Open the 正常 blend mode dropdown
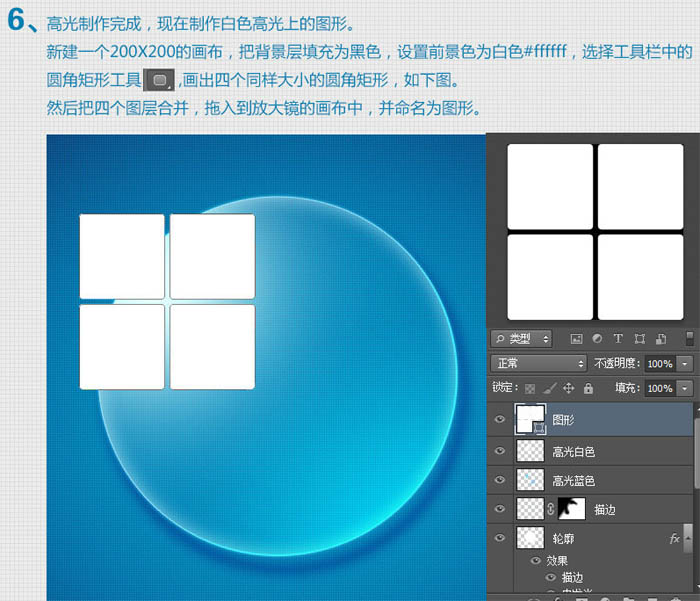The image size is (700, 601). coord(538,363)
